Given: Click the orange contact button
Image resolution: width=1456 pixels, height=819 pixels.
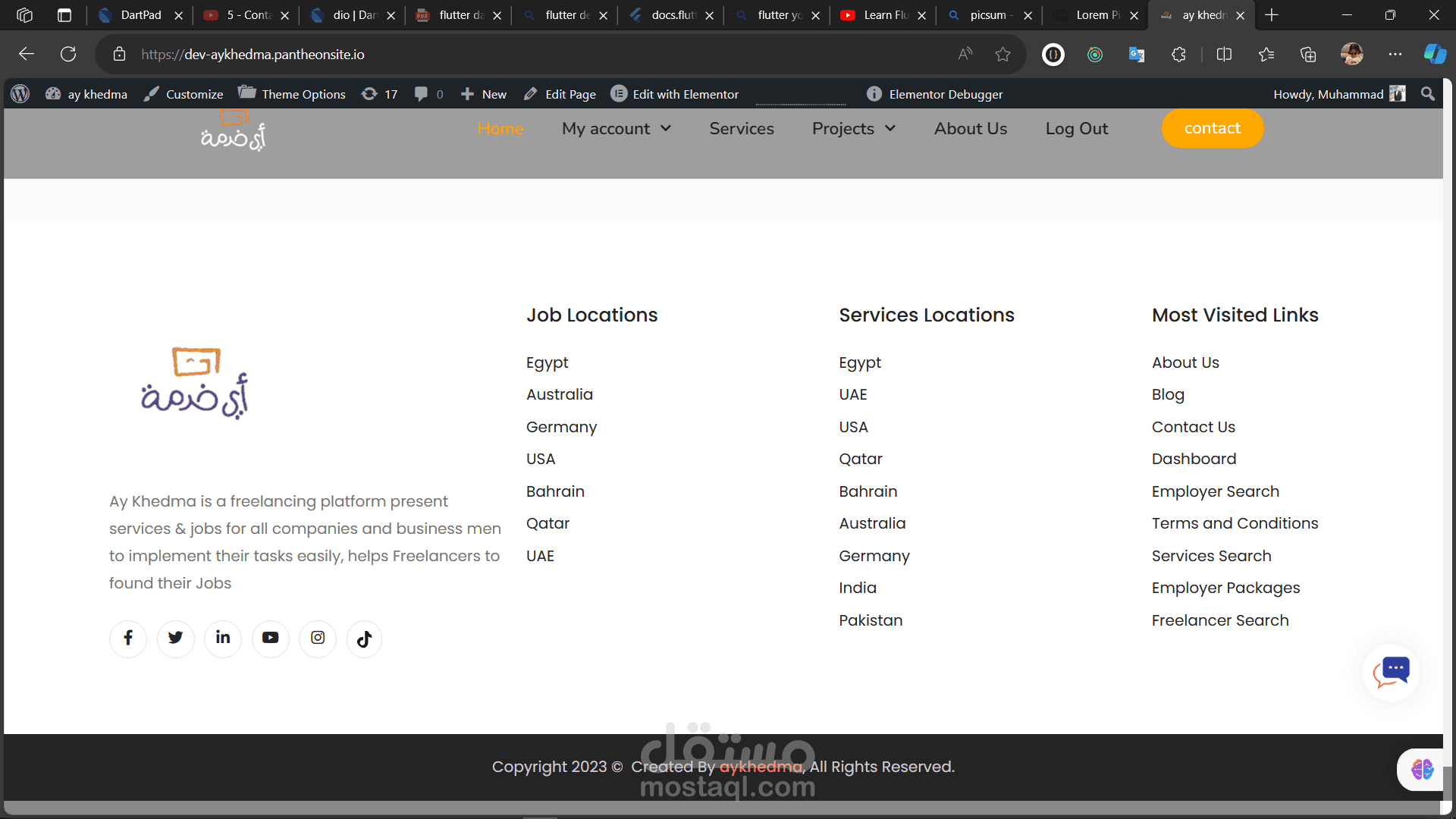Looking at the screenshot, I should (x=1212, y=129).
